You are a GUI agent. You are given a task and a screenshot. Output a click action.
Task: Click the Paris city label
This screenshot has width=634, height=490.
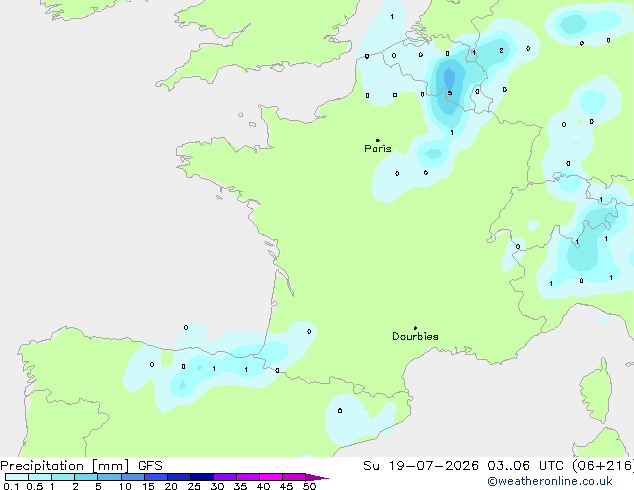(x=378, y=149)
